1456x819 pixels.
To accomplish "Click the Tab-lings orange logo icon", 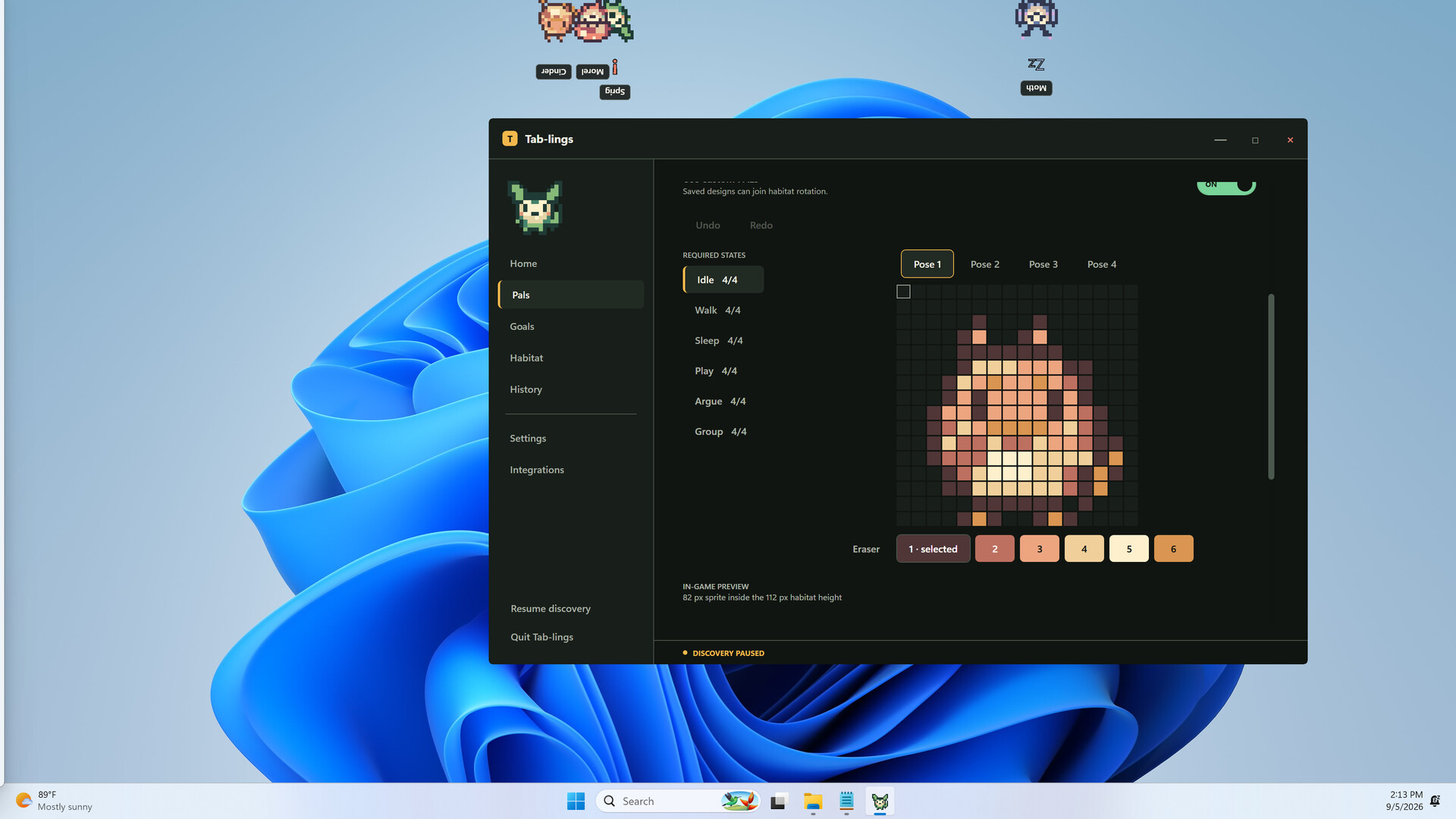I will (510, 139).
